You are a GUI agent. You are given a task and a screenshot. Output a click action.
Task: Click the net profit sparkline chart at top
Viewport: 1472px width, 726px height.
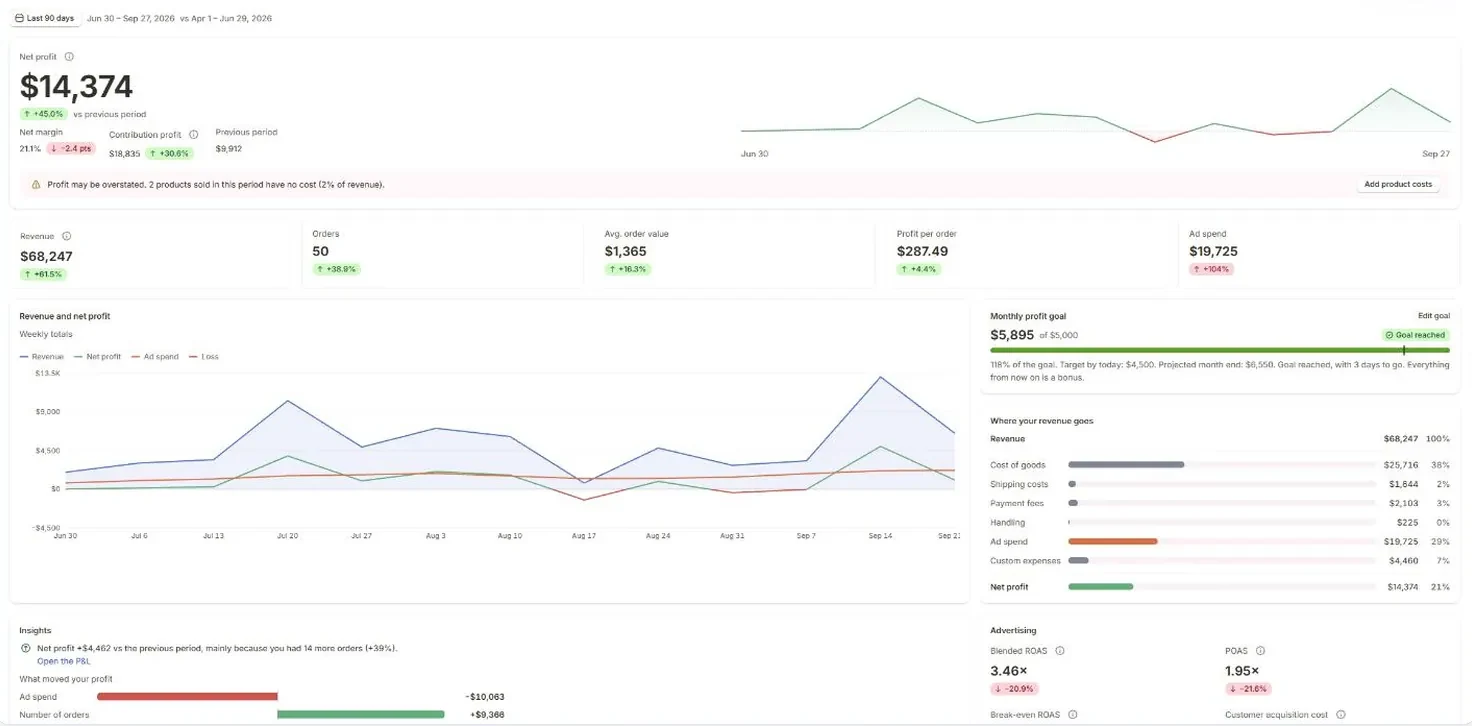tap(1095, 117)
